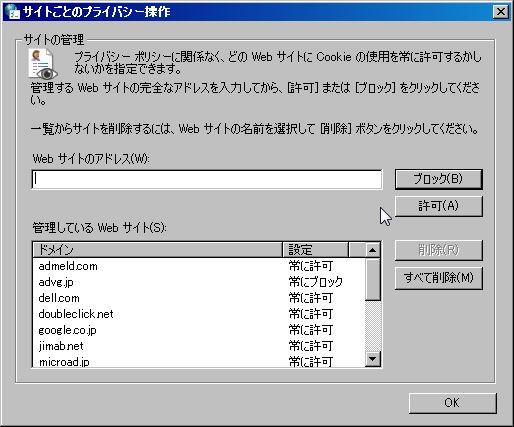Close the dialog with the X button
This screenshot has height=427, width=514.
click(501, 12)
